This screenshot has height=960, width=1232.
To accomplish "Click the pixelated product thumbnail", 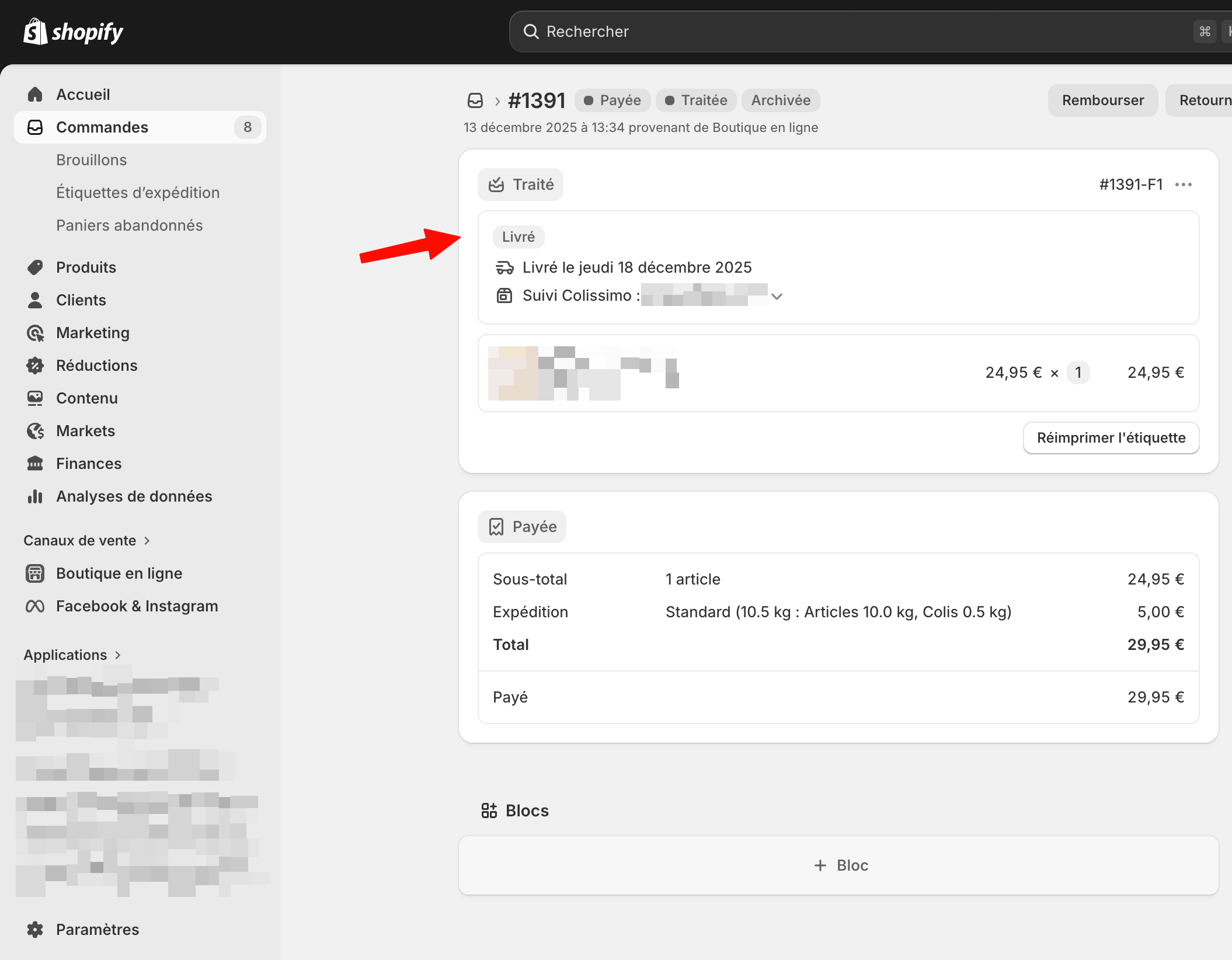I will pyautogui.click(x=513, y=373).
